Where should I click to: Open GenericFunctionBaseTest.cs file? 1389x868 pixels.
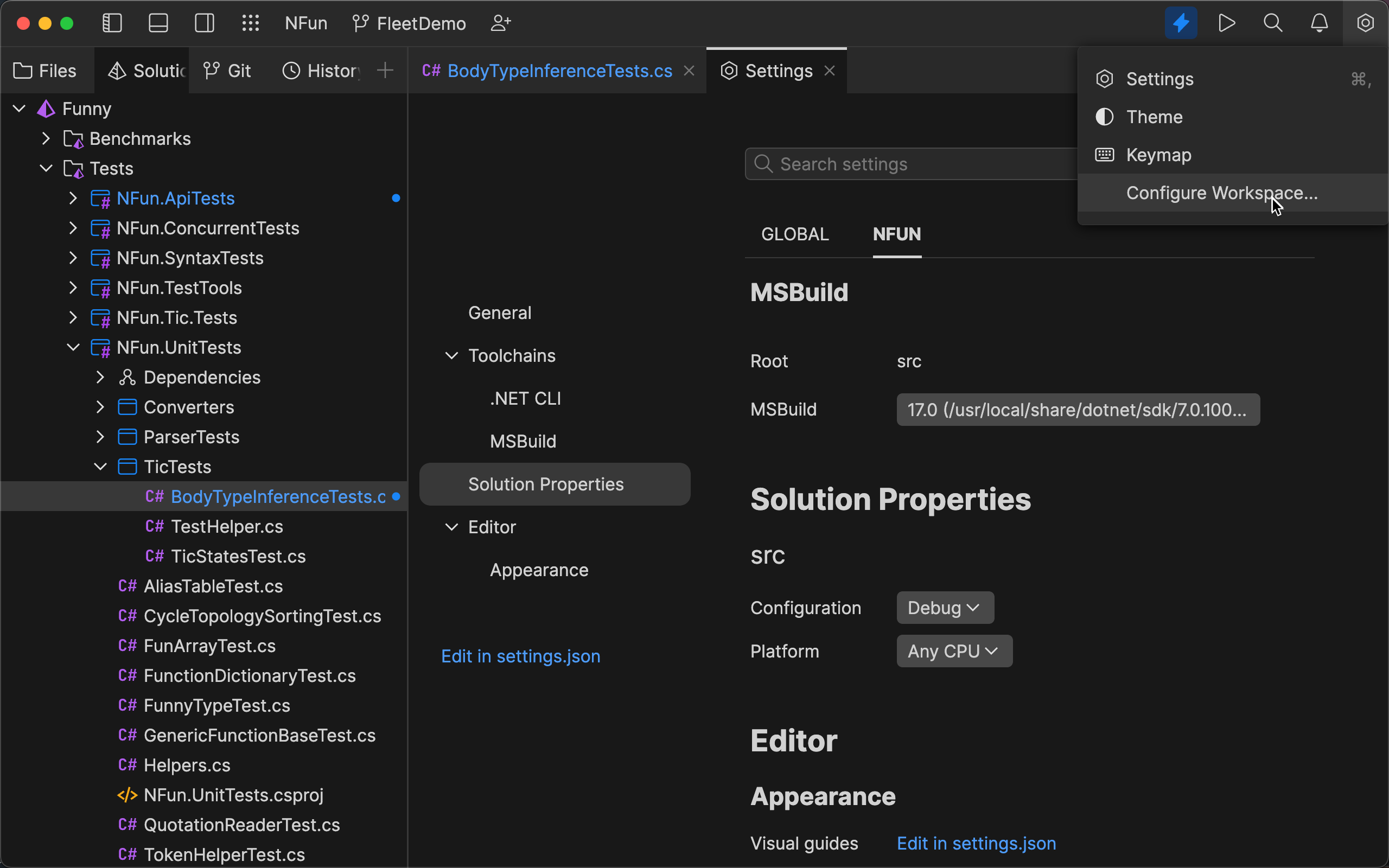(x=204, y=736)
